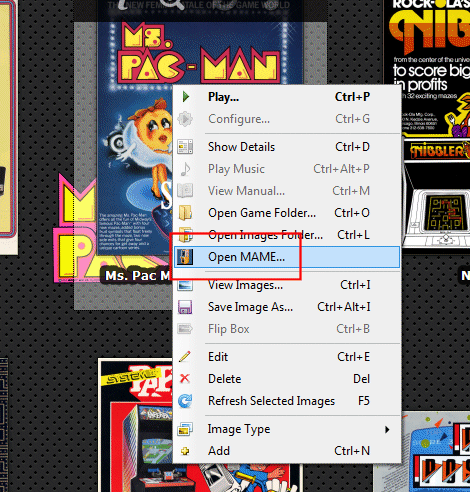Click the blue Refresh Selected Images icon

[185, 401]
